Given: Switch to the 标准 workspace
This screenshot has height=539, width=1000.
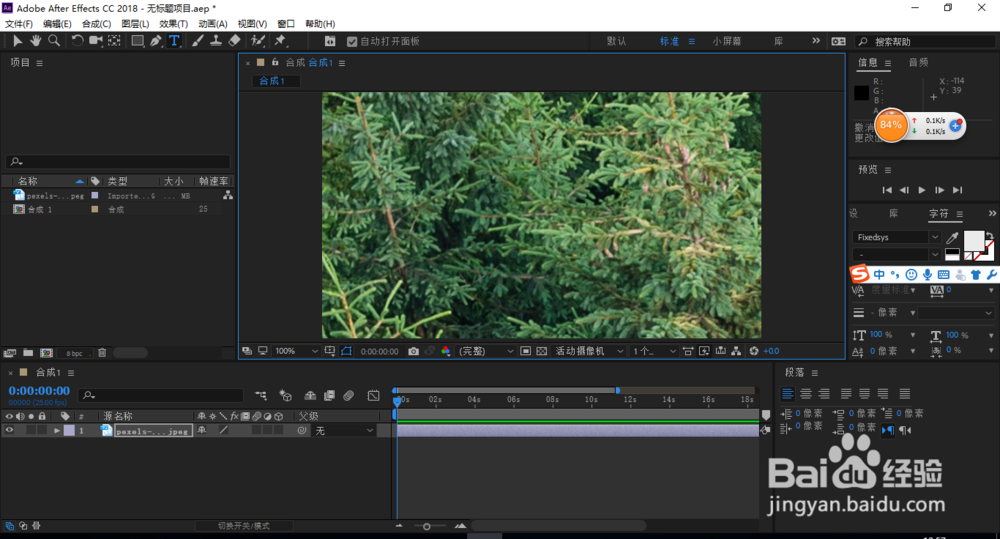Looking at the screenshot, I should point(669,41).
